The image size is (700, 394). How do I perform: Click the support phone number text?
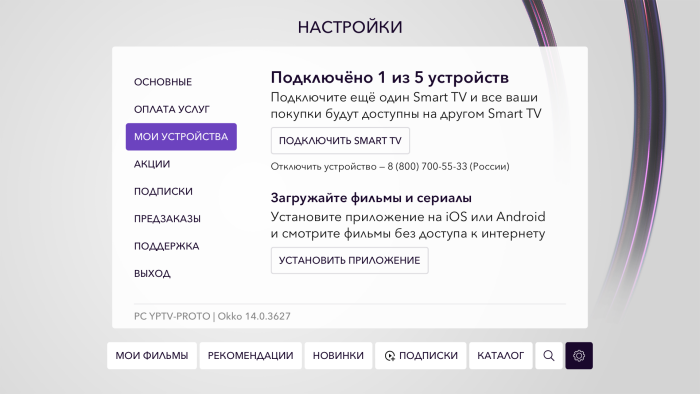(x=427, y=166)
